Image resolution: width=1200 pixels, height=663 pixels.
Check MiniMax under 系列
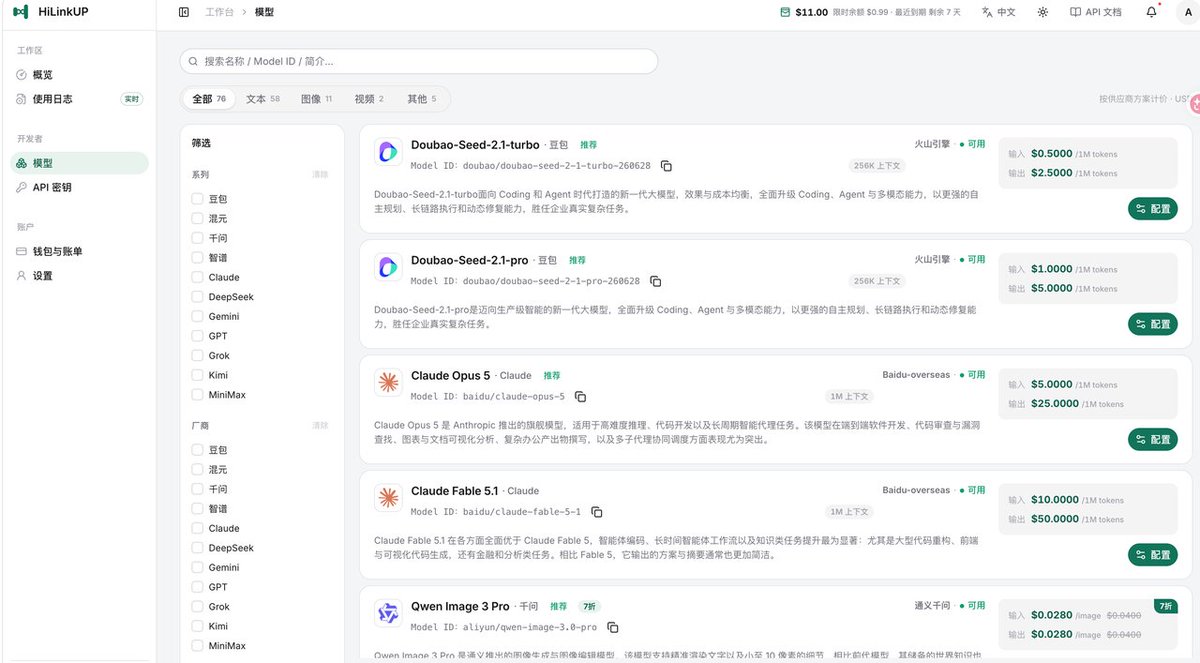tap(197, 395)
